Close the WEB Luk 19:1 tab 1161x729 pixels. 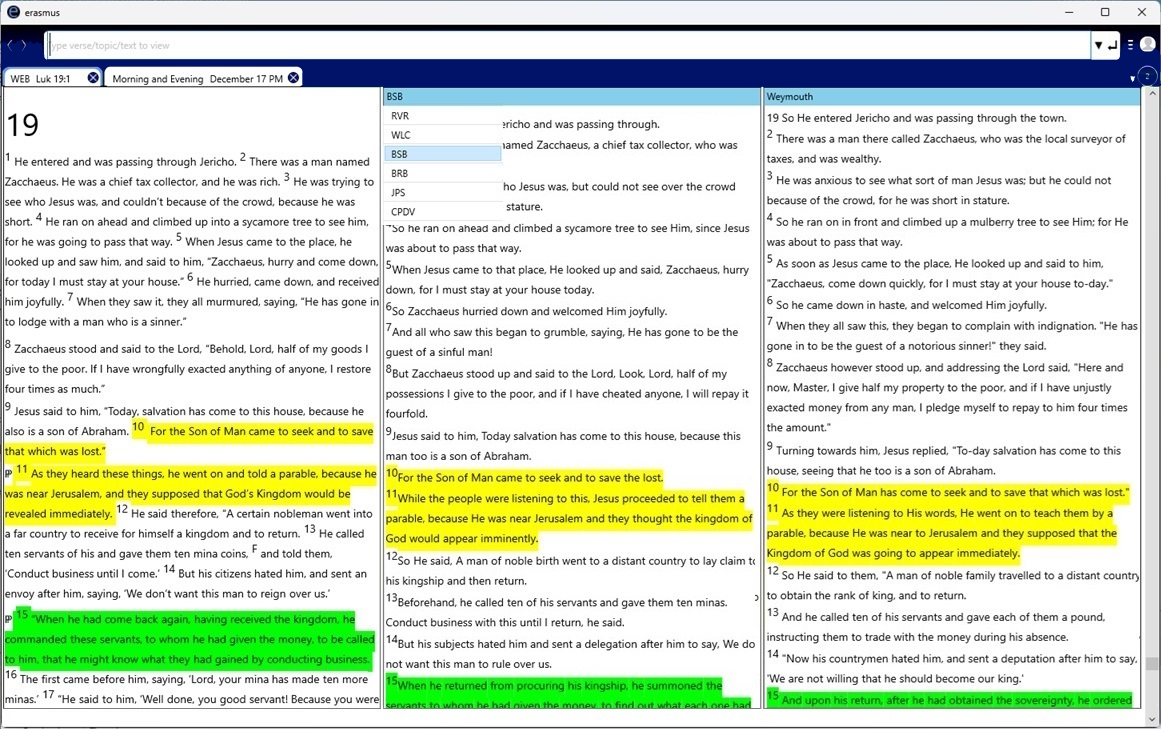click(x=93, y=78)
